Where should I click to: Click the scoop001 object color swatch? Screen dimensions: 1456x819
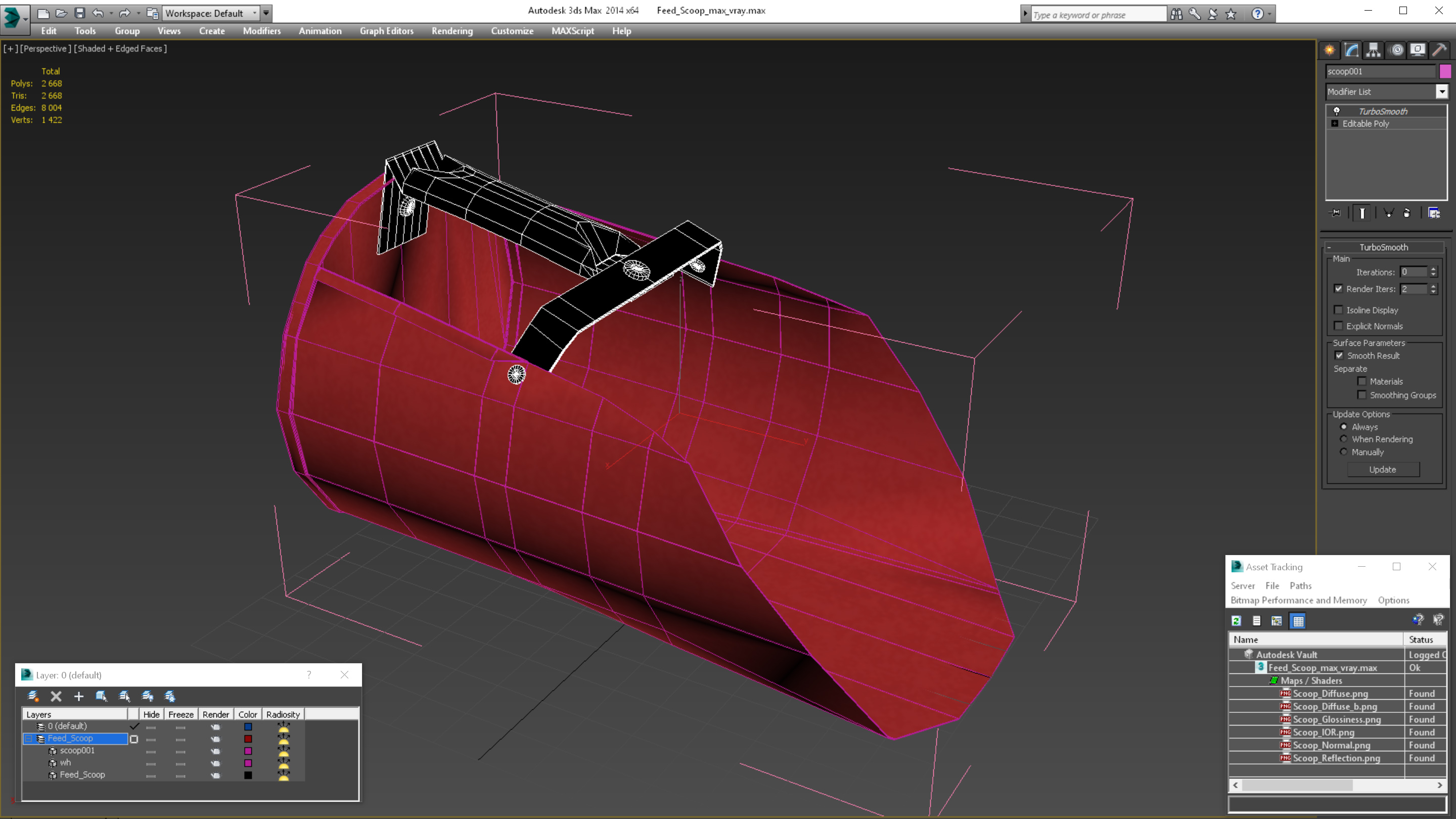click(x=1445, y=71)
